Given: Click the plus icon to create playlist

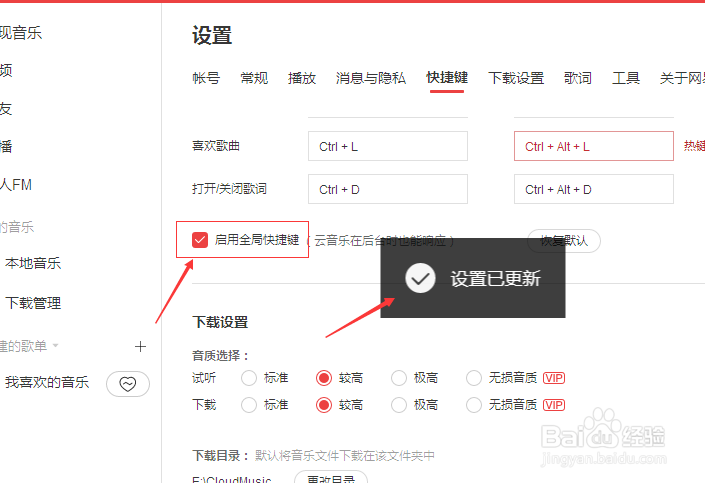Looking at the screenshot, I should click(x=140, y=346).
